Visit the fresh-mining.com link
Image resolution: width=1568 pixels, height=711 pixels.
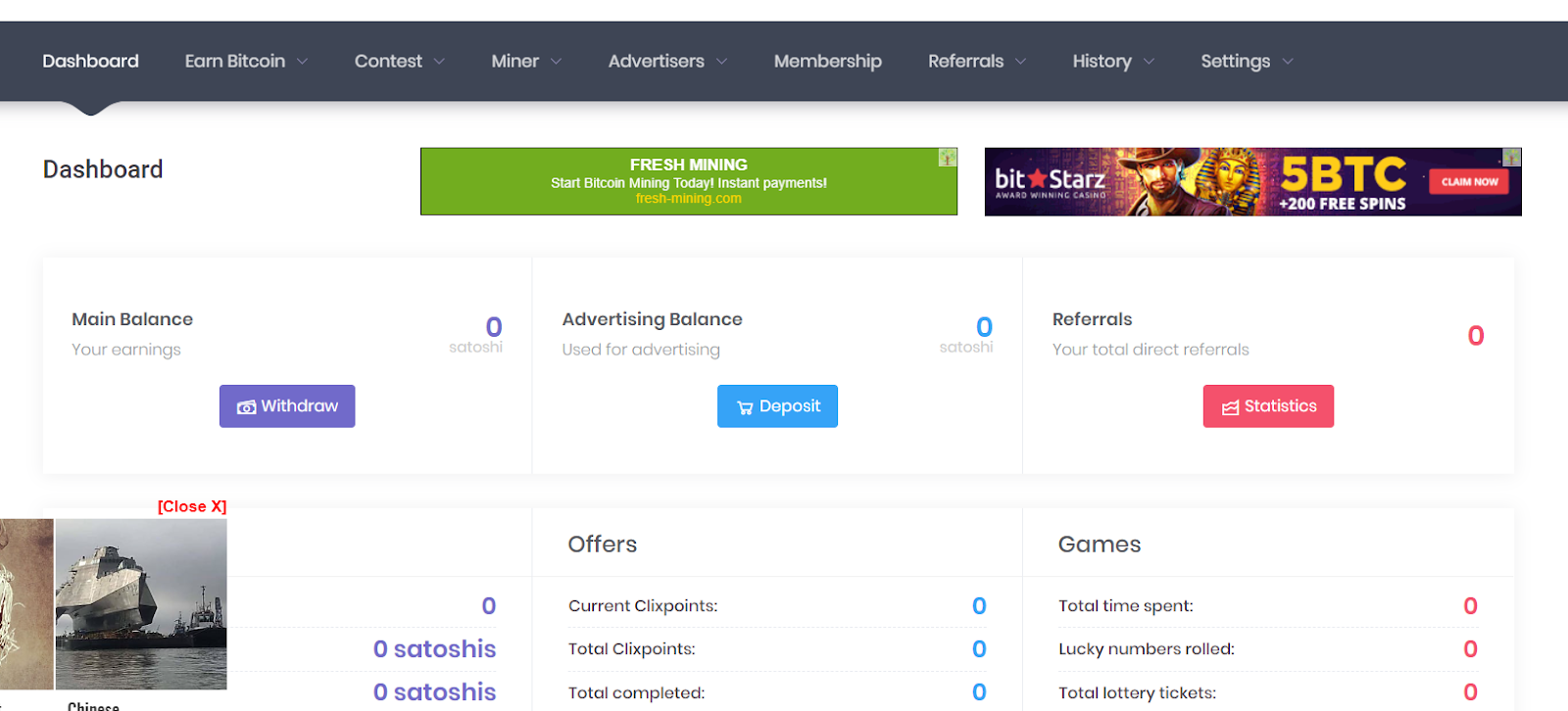(688, 199)
